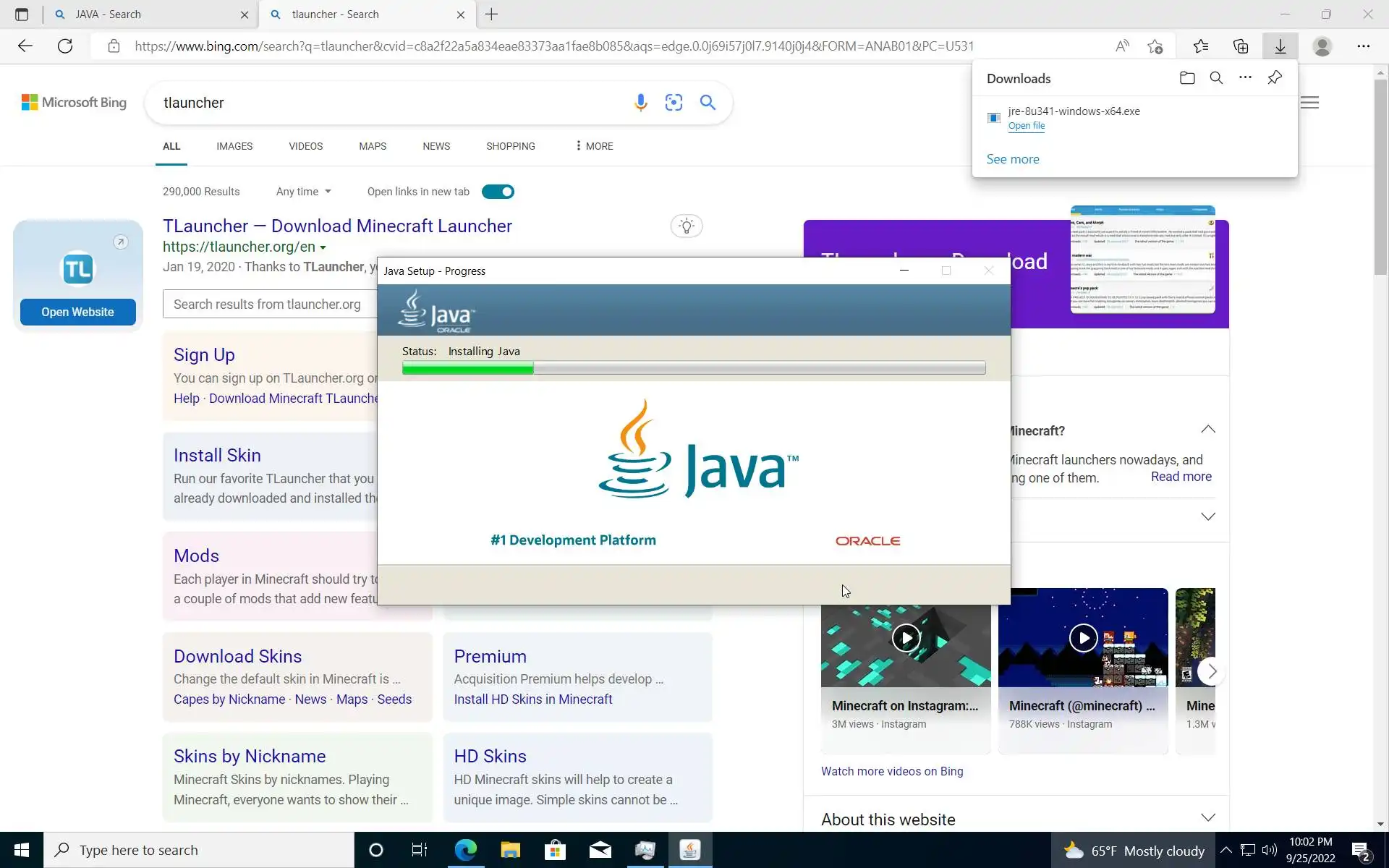The height and width of the screenshot is (868, 1389).
Task: Open the Any time filter dropdown
Action: (x=303, y=192)
